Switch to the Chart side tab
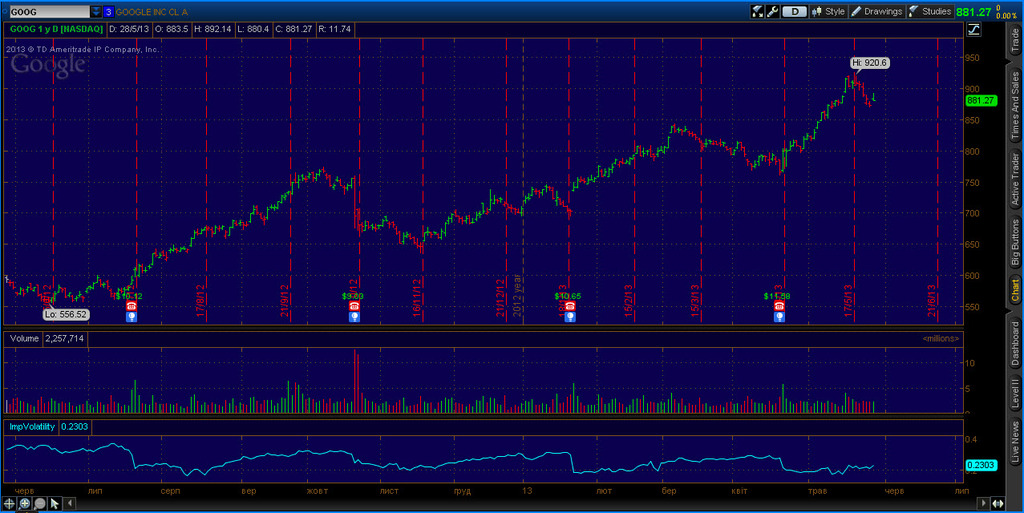1024x513 pixels. 1016,289
